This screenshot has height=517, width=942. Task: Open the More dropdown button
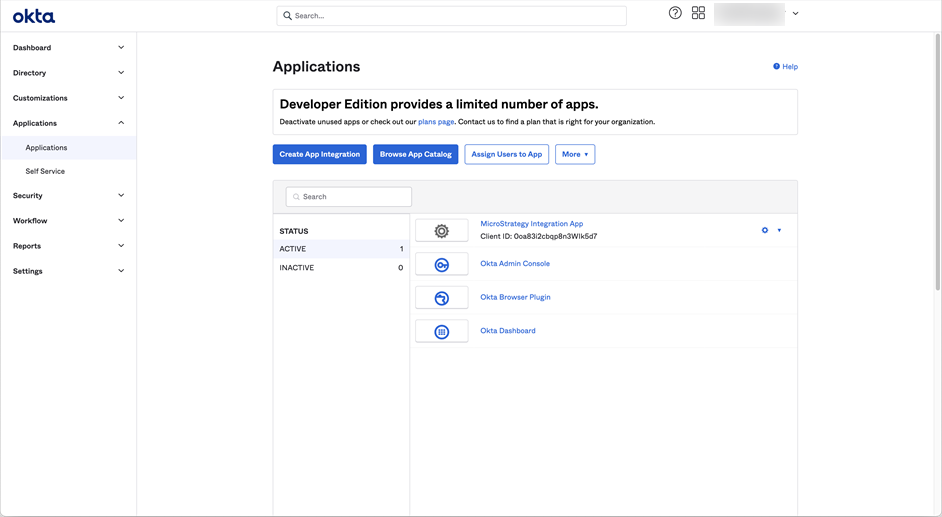click(x=575, y=154)
